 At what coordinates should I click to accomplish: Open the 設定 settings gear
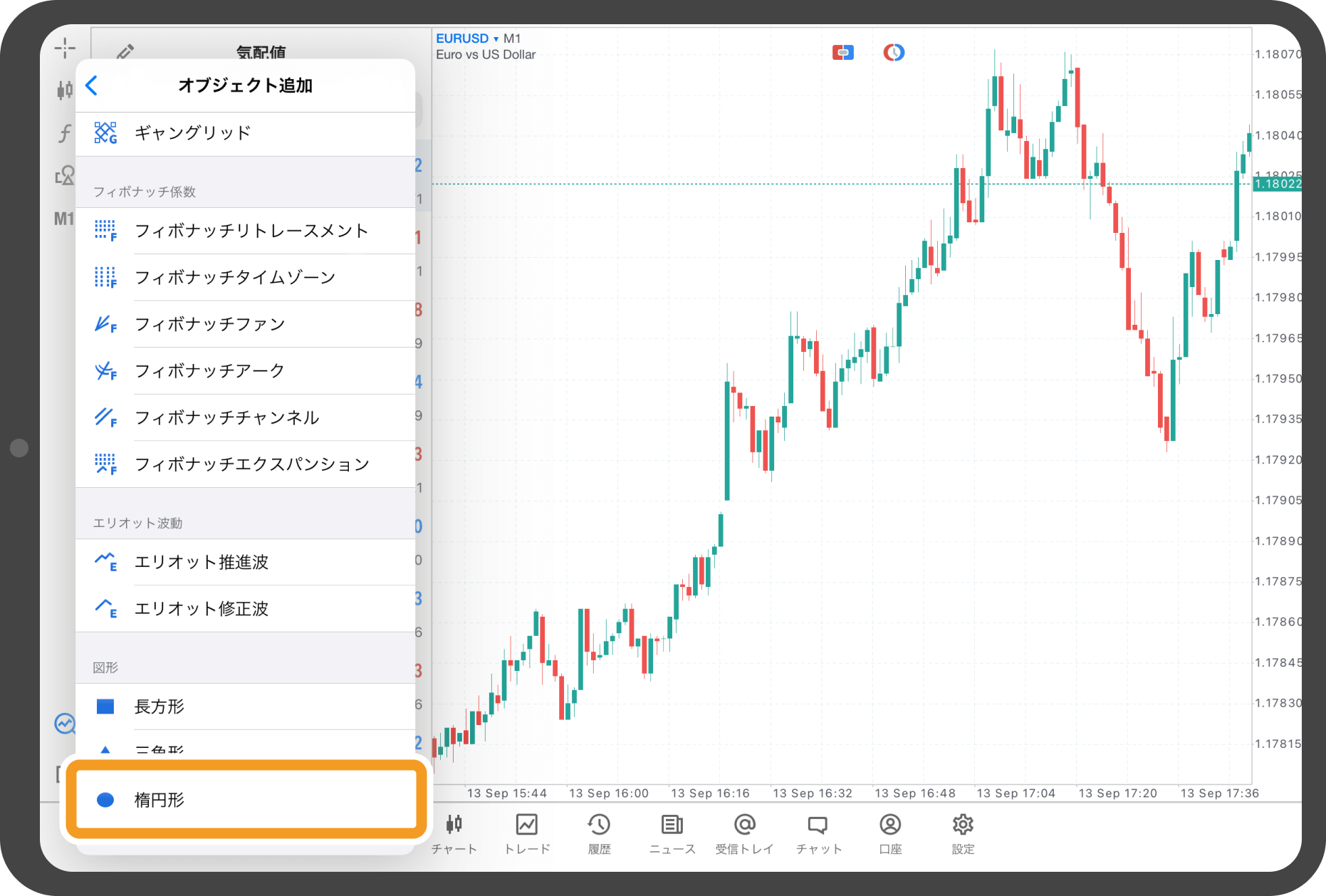tap(963, 833)
